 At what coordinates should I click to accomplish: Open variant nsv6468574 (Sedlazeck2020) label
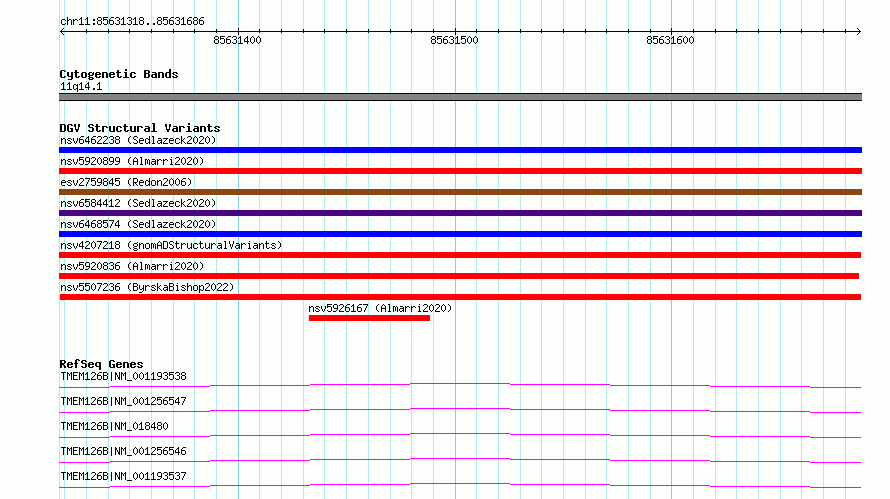pyautogui.click(x=138, y=224)
